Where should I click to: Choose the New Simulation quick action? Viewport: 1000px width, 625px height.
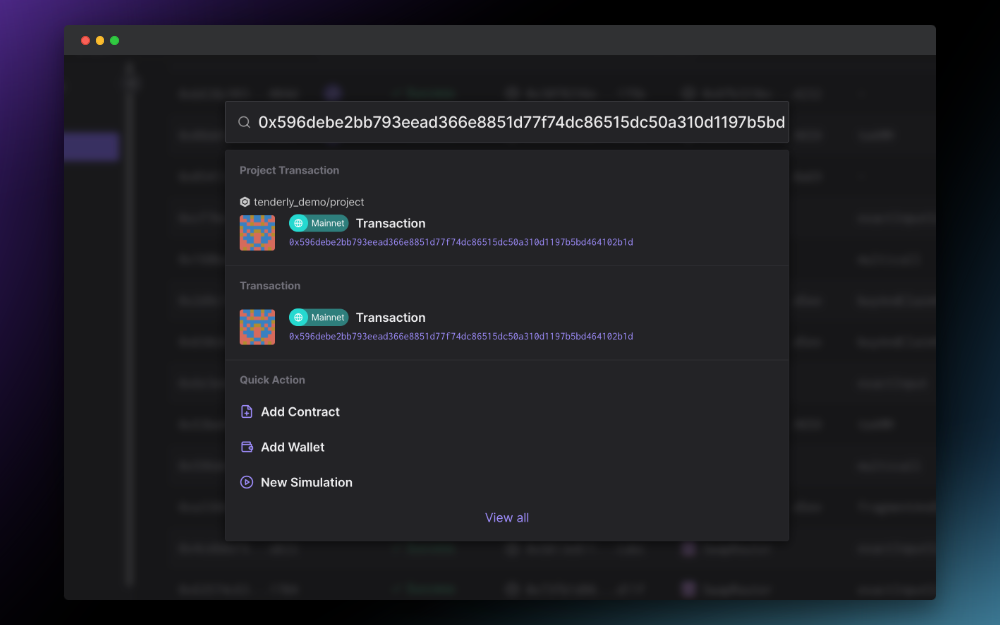tap(307, 483)
